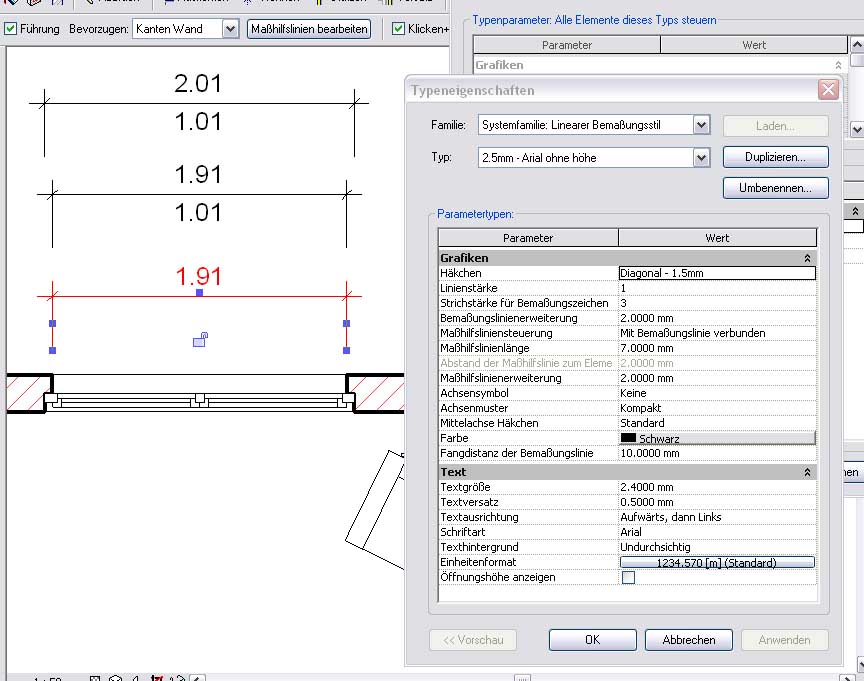Click the Textversatz value 0.5000 mm
Viewport: 864px width, 681px height.
(x=717, y=502)
